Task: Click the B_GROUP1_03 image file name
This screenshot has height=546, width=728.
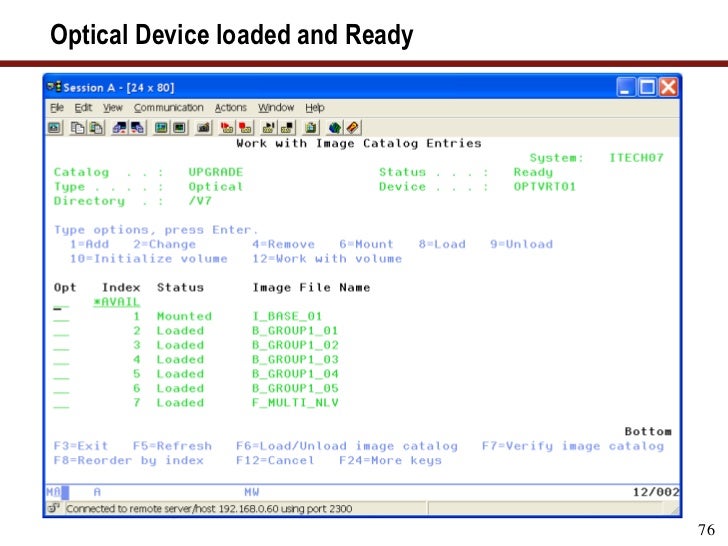Action: [295, 360]
